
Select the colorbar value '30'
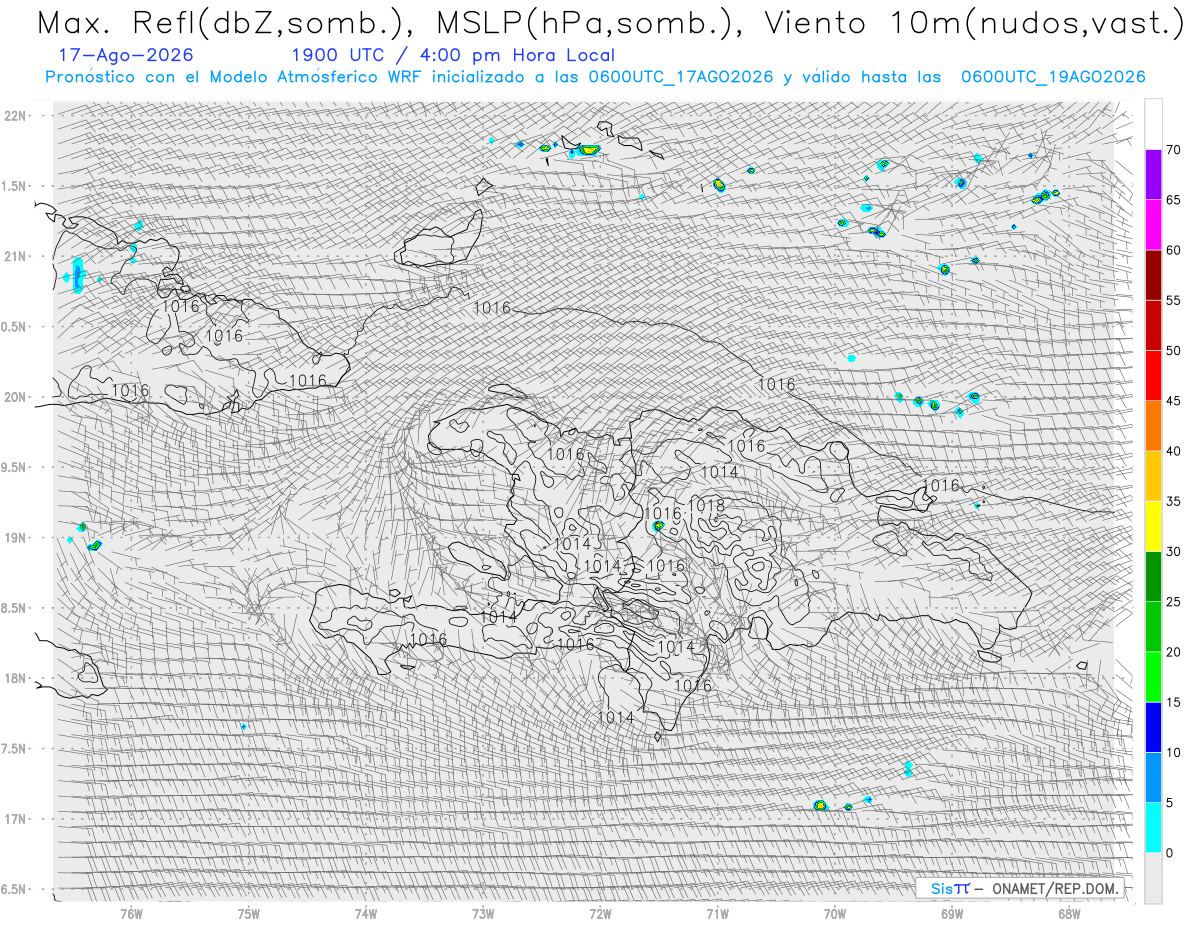(x=1174, y=551)
